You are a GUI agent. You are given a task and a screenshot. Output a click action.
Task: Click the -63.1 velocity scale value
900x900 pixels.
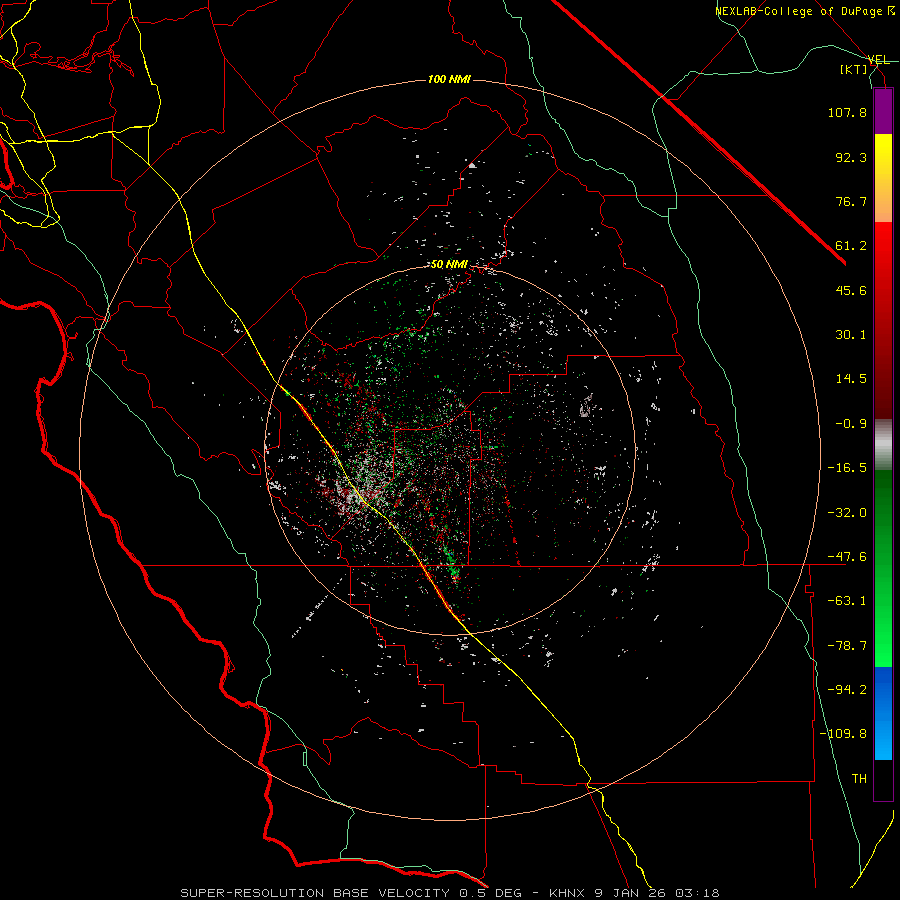click(x=847, y=601)
